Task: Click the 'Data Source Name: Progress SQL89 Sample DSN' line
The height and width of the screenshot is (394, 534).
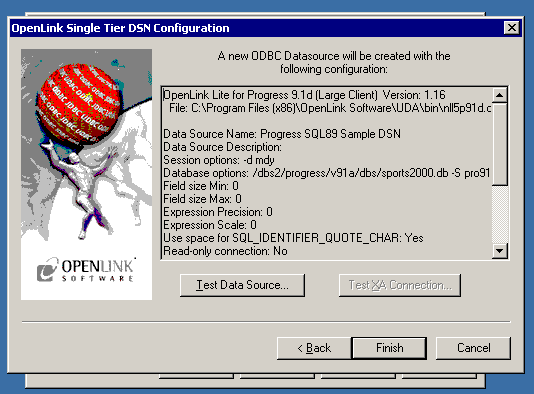Action: (282, 134)
